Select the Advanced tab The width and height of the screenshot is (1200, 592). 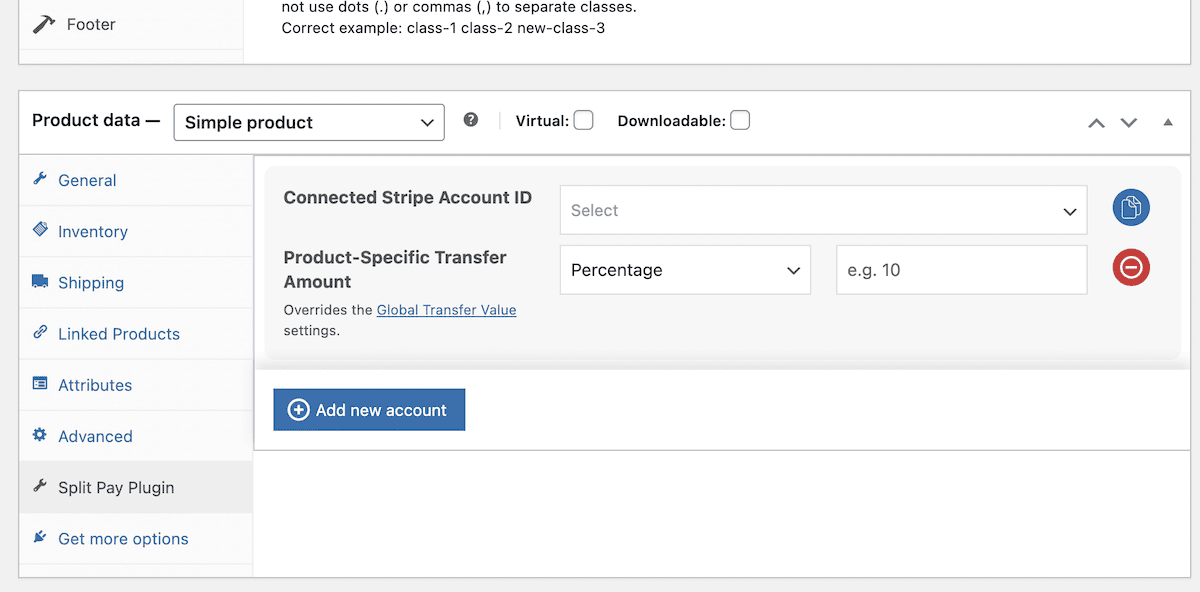[x=95, y=436]
